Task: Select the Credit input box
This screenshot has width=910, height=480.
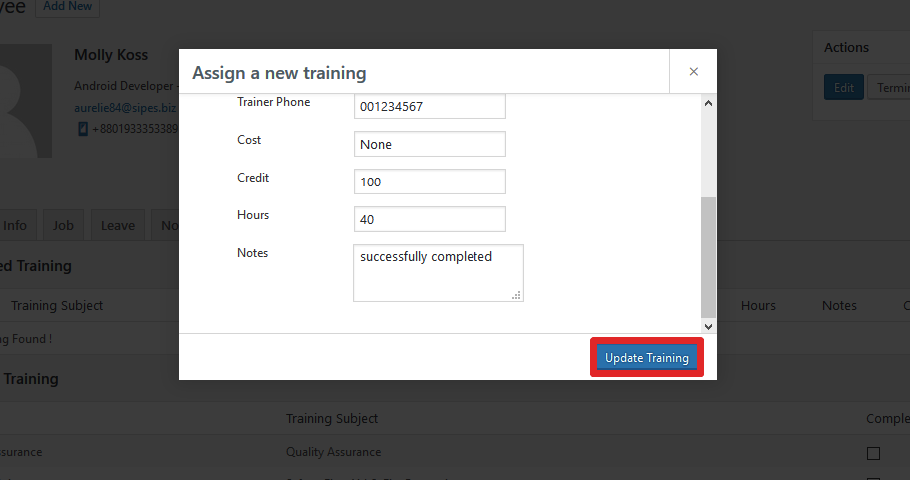Action: tap(429, 182)
